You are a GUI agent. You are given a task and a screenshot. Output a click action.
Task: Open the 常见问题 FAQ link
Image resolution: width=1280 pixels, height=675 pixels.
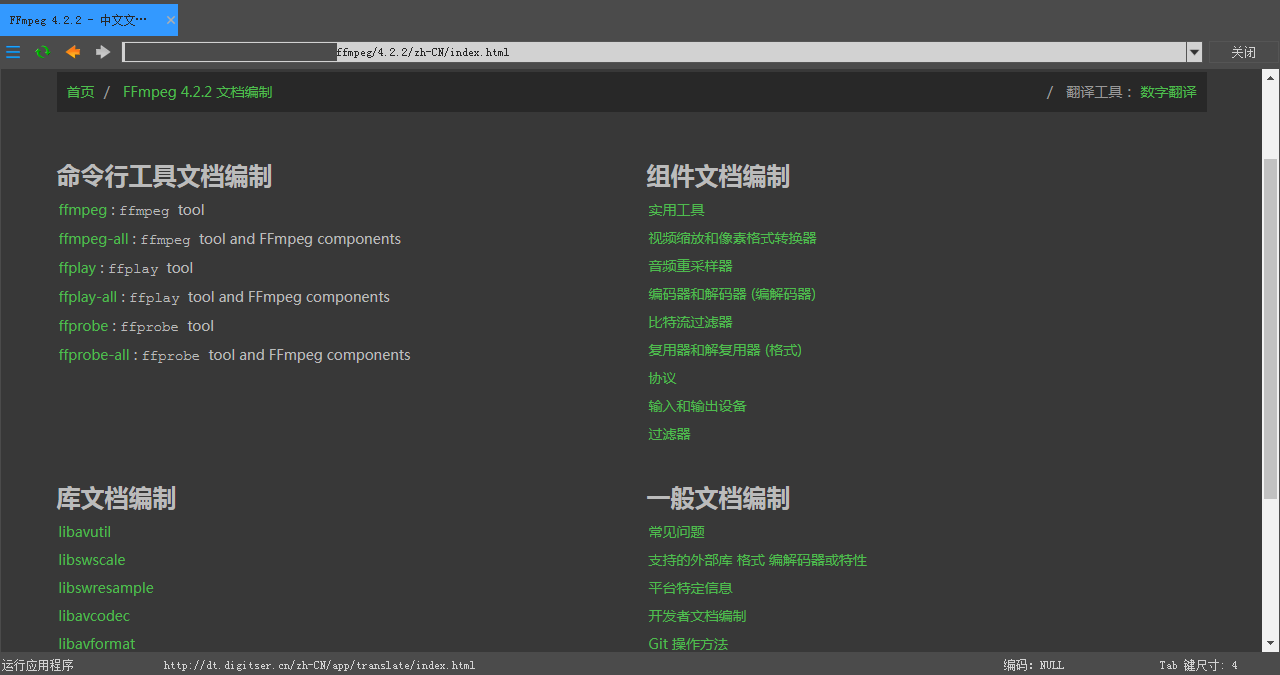click(676, 531)
